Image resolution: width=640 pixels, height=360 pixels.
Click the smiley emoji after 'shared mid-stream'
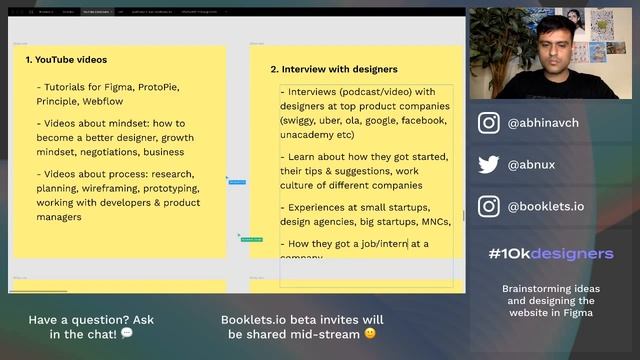pyautogui.click(x=370, y=333)
